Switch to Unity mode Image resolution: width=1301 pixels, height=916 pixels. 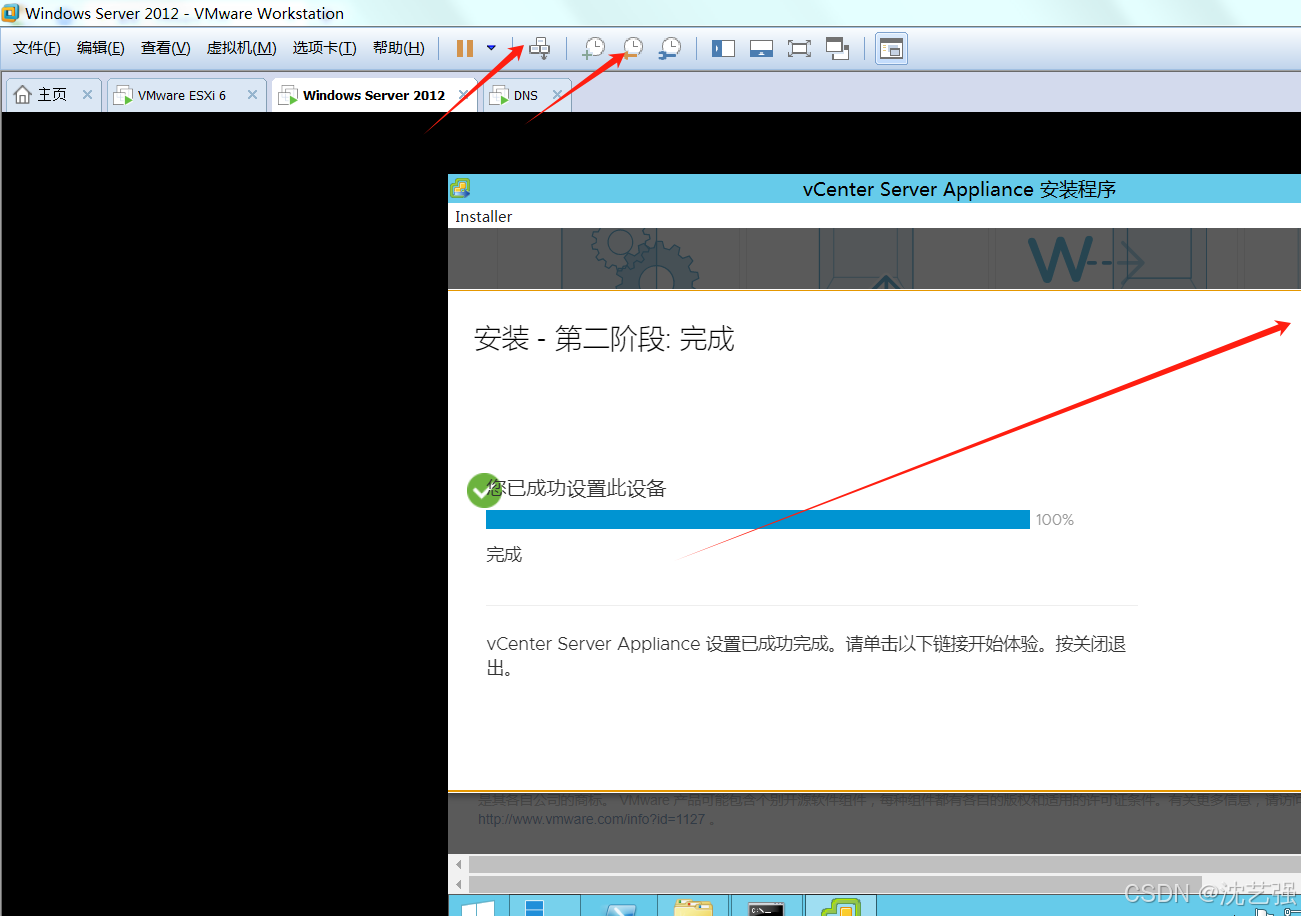pos(837,48)
